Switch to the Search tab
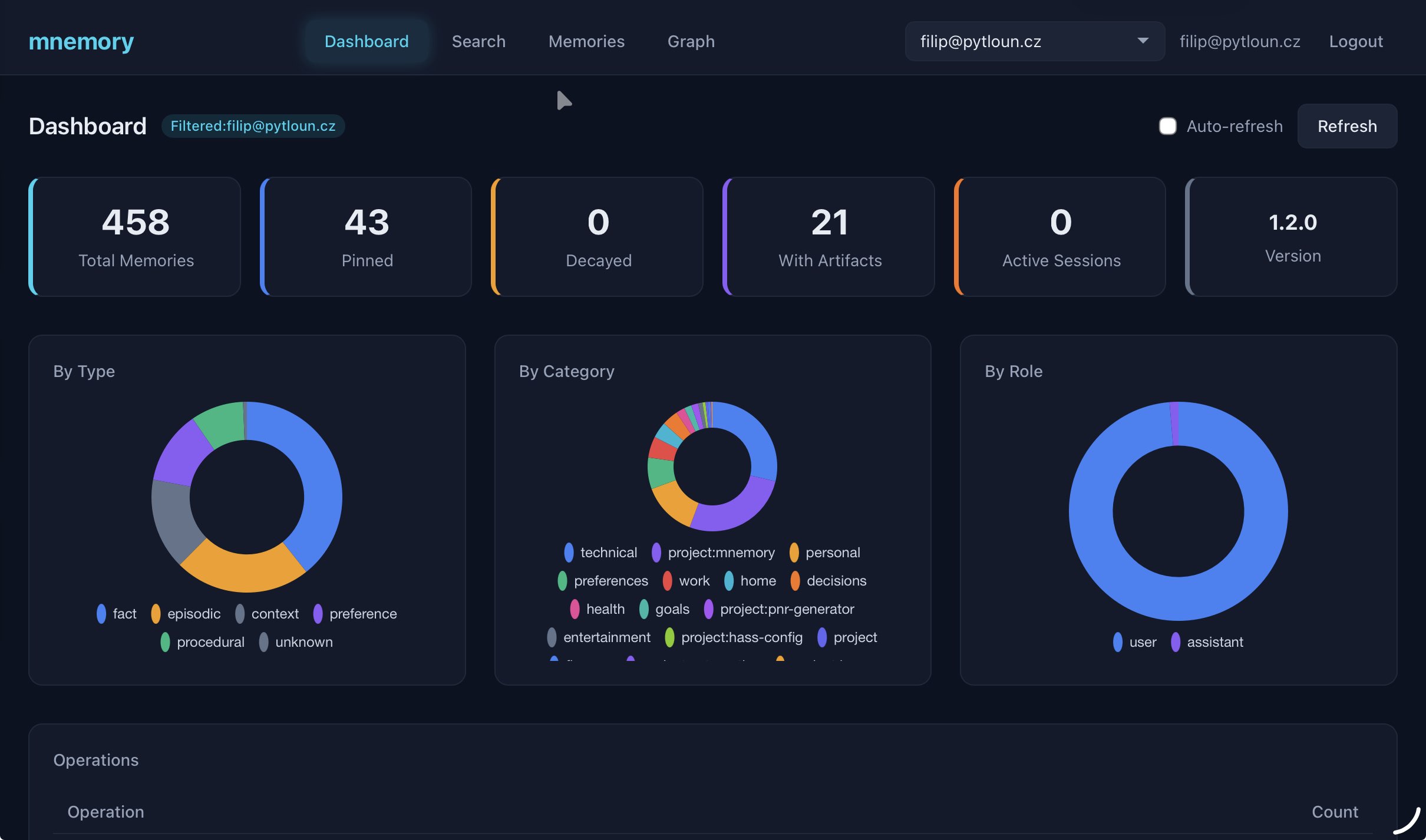The image size is (1426, 840). click(478, 41)
